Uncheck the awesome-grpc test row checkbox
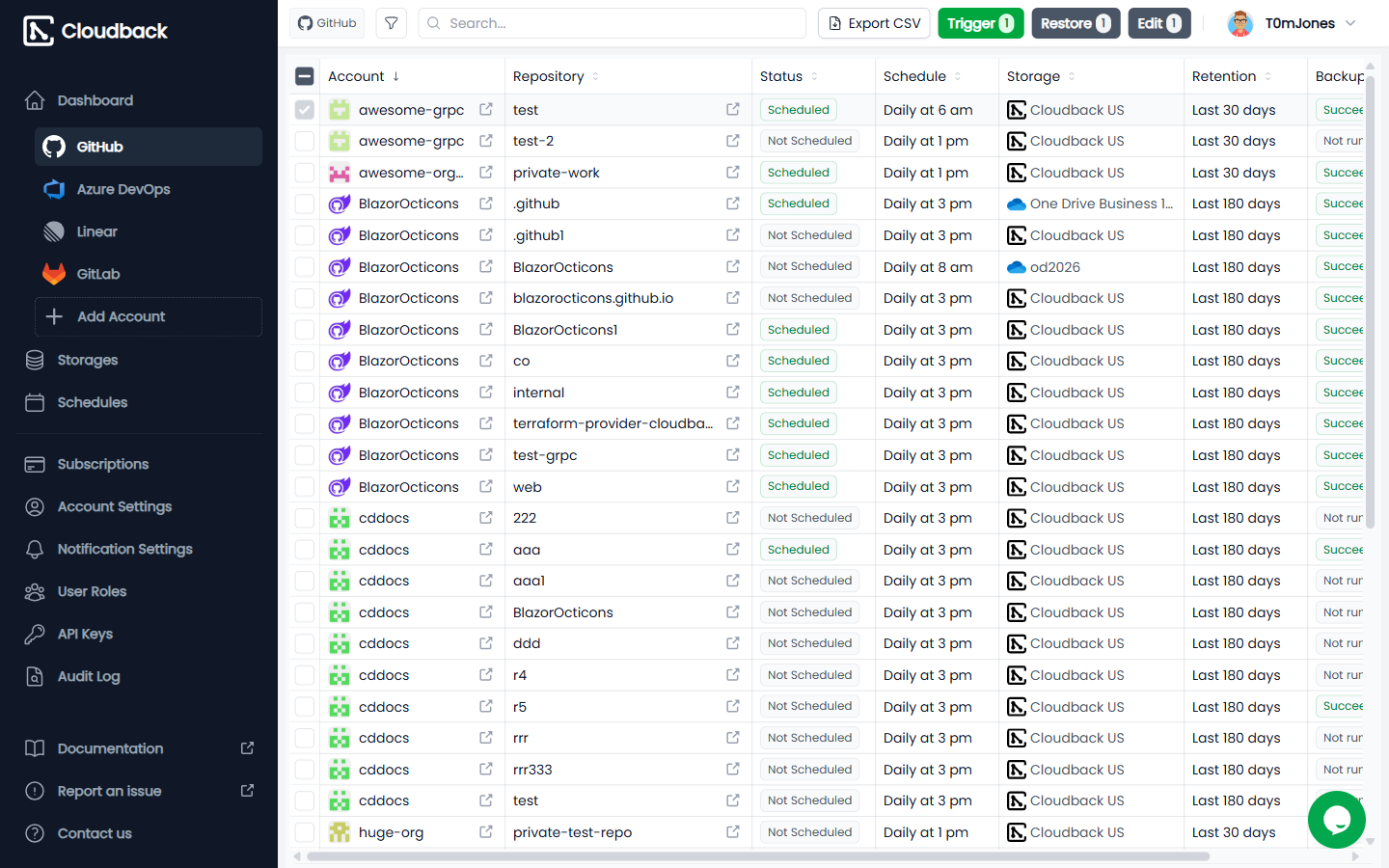 (305, 110)
